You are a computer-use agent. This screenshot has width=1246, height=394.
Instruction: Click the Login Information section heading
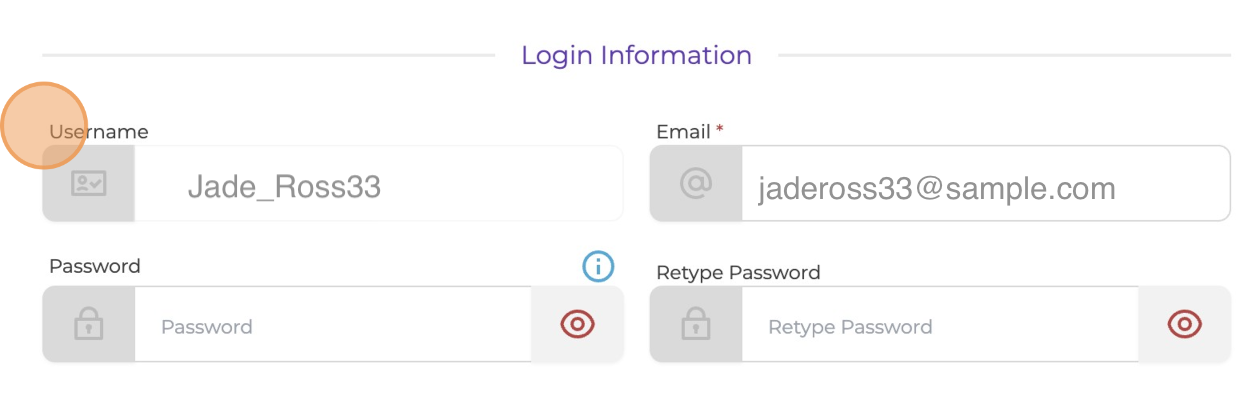(637, 55)
